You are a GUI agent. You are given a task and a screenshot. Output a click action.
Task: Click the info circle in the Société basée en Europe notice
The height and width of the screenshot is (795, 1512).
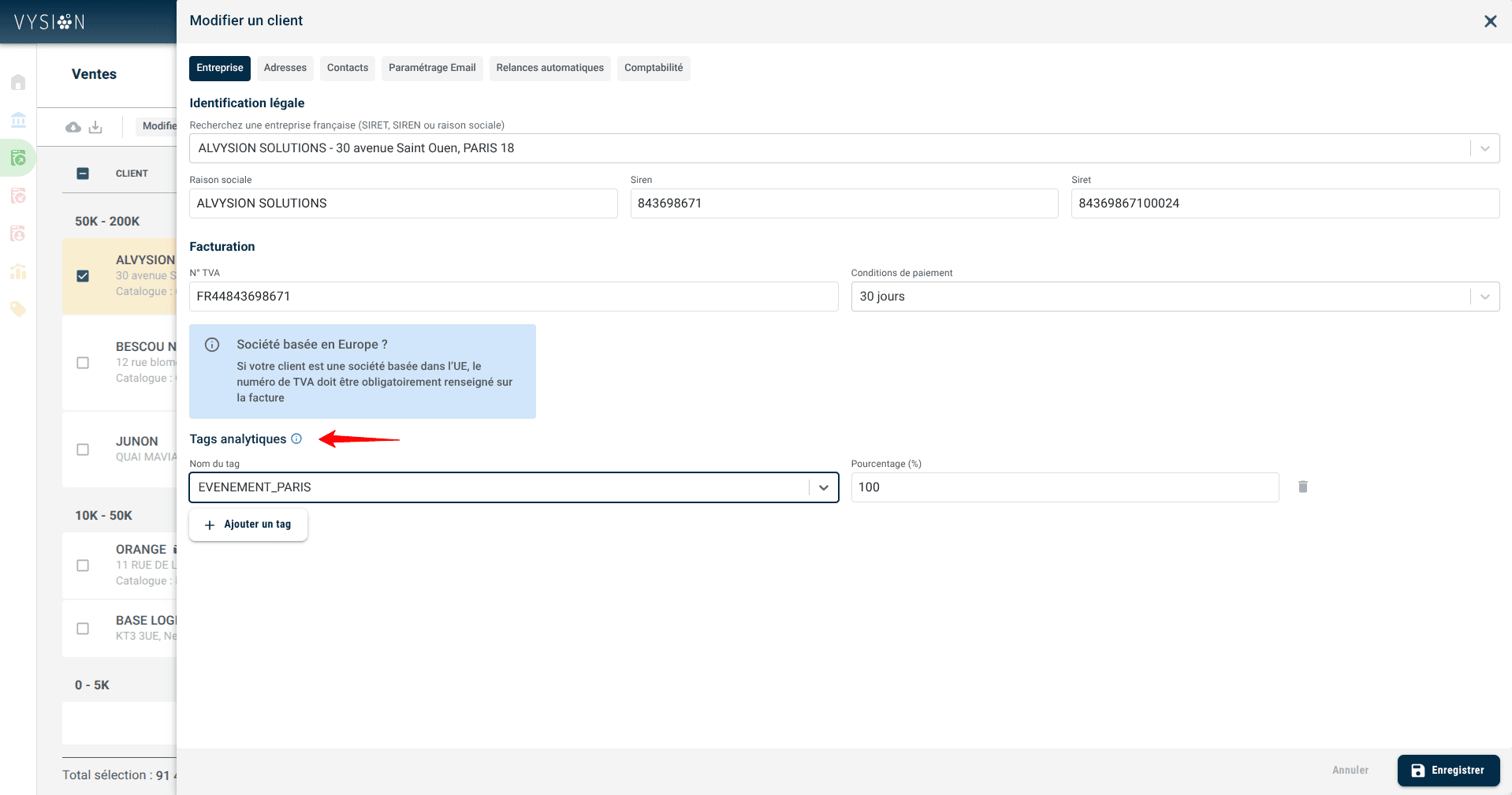click(x=212, y=345)
